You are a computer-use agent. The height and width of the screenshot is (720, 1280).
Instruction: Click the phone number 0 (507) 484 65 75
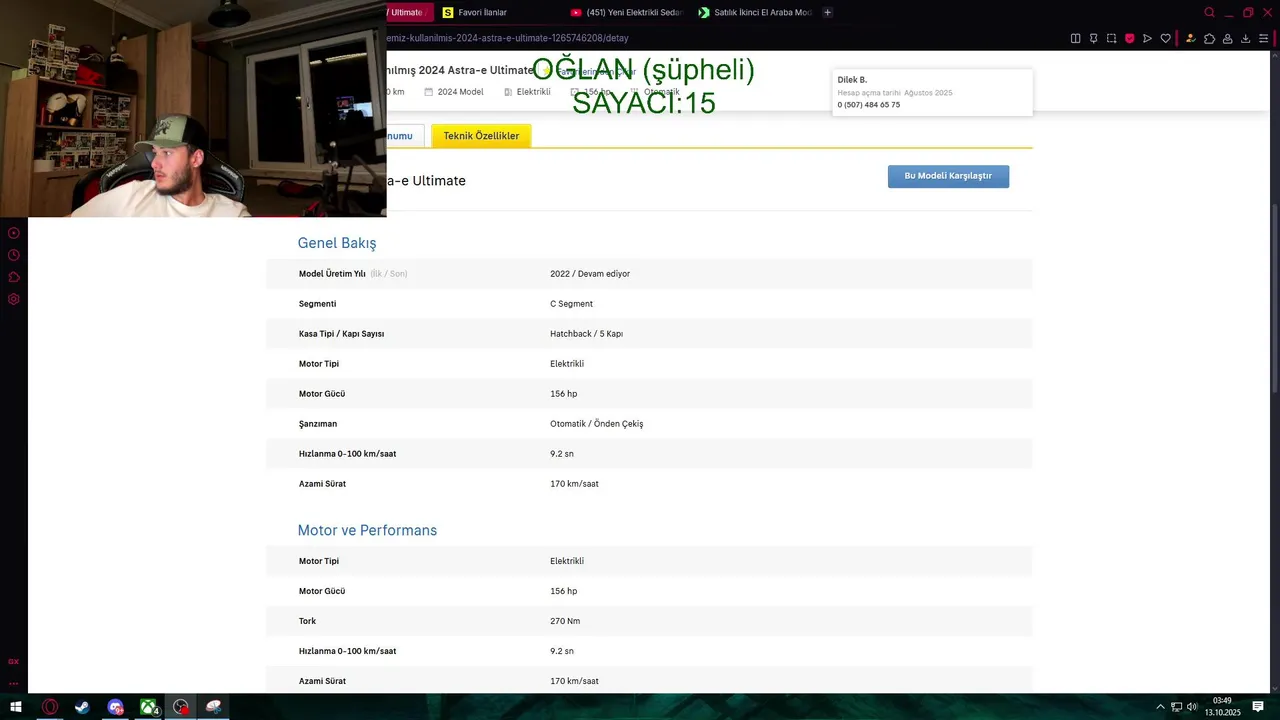[868, 105]
